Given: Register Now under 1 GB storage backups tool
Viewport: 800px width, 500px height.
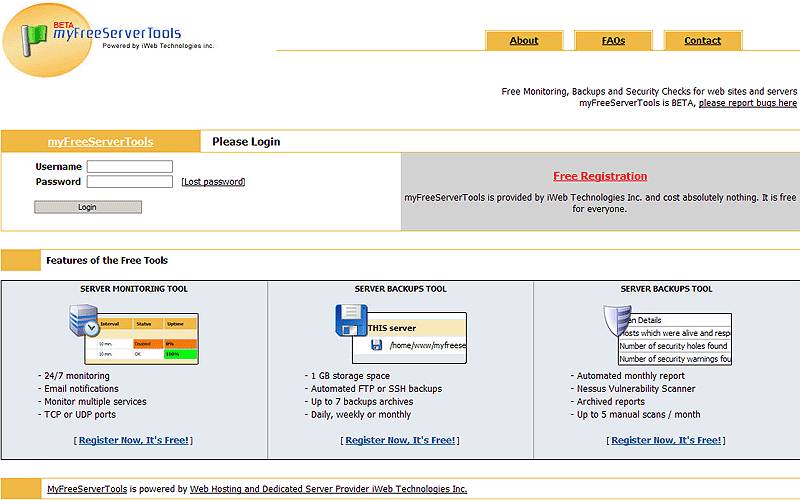Looking at the screenshot, I should click(400, 440).
